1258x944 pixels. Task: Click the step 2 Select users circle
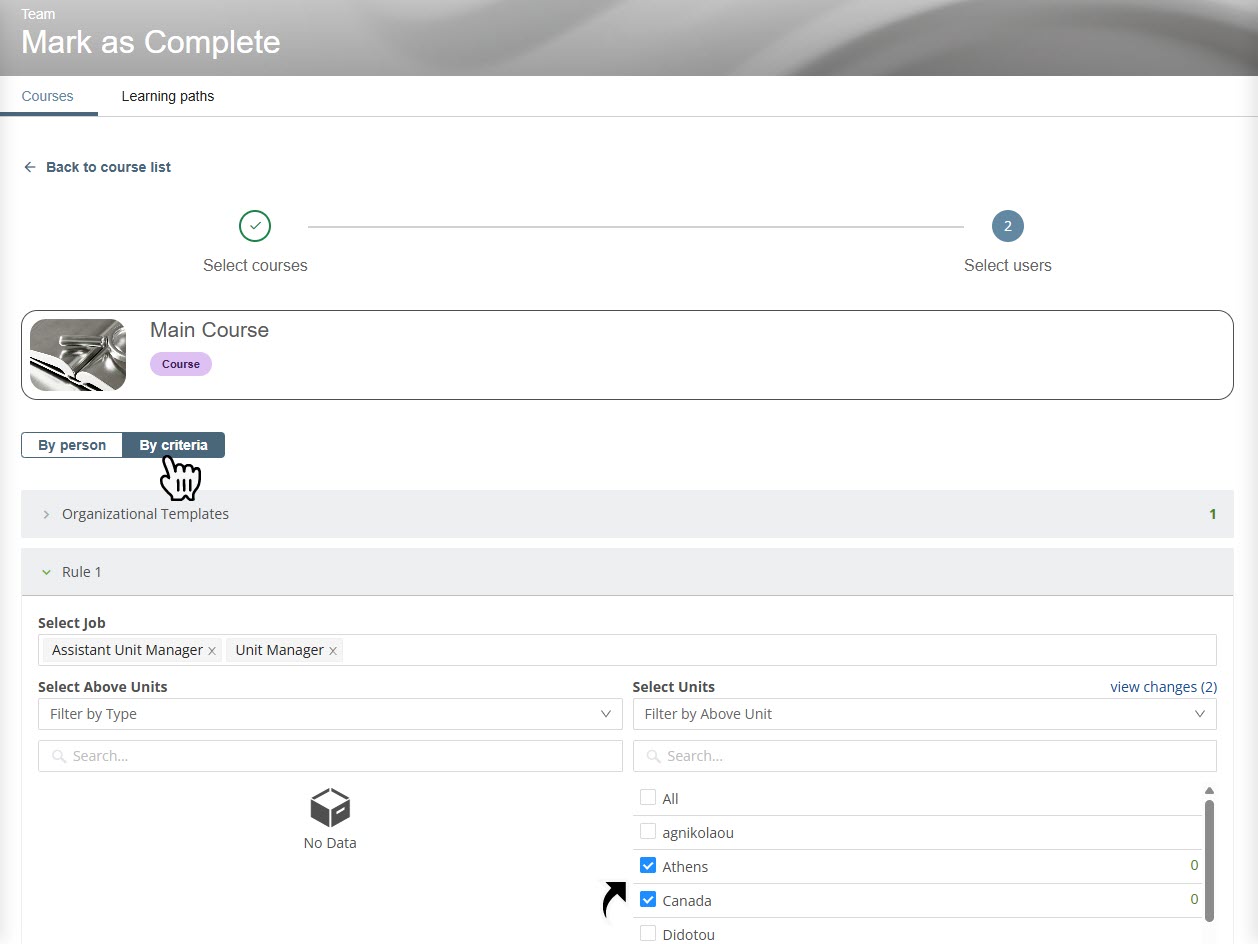(x=1007, y=226)
